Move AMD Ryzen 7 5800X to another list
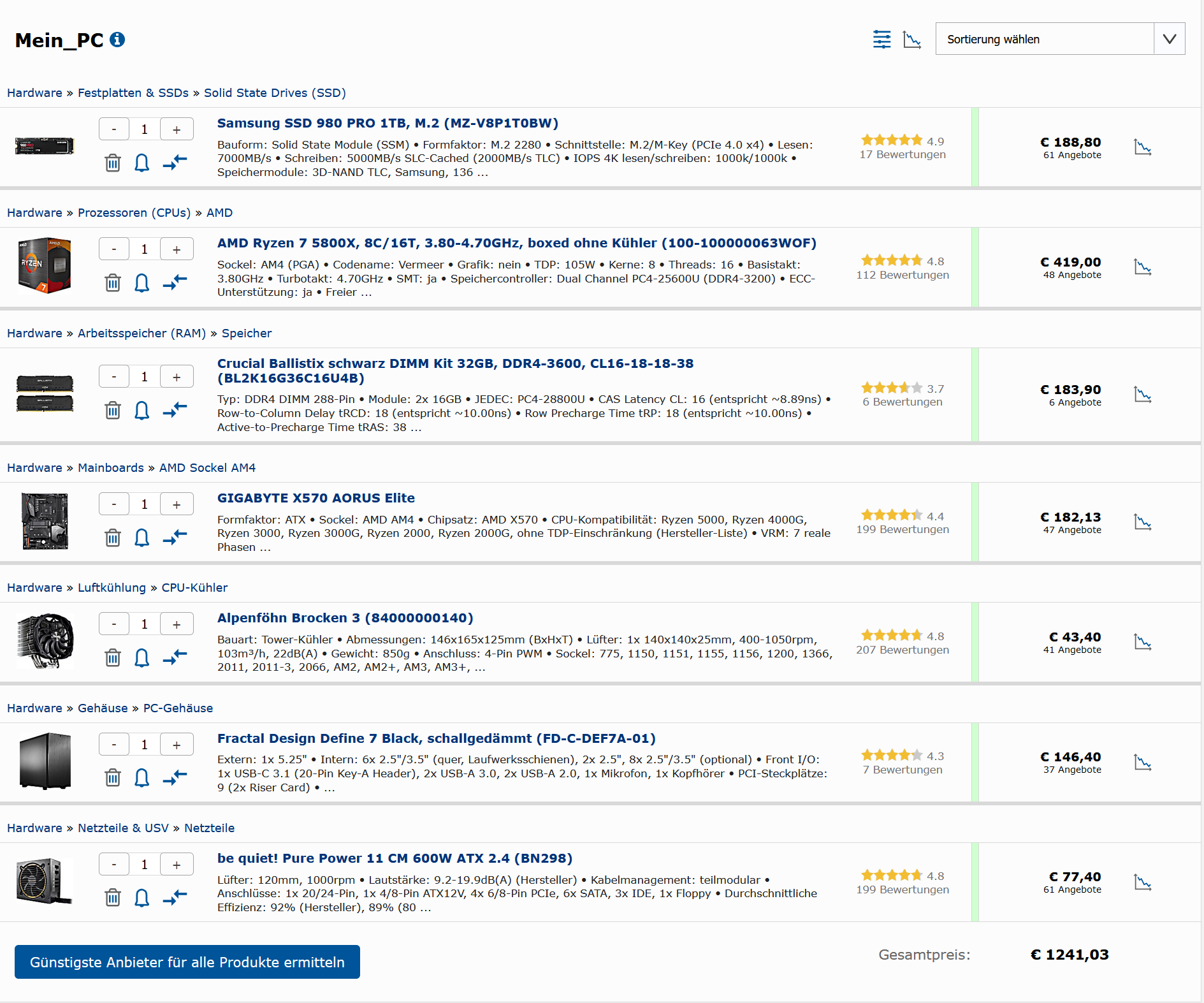1204x1003 pixels. 175,282
